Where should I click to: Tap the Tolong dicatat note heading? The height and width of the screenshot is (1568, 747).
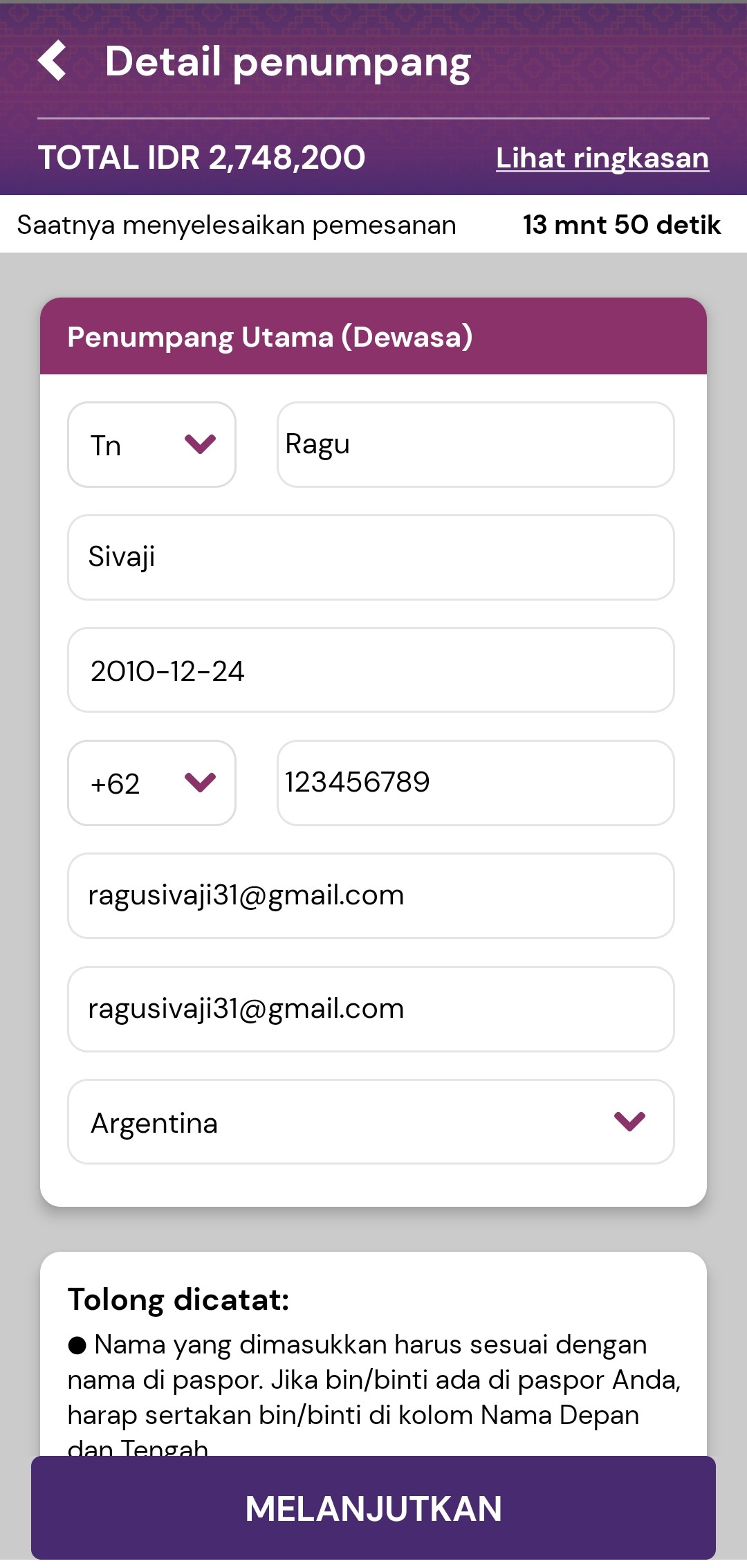click(178, 1300)
